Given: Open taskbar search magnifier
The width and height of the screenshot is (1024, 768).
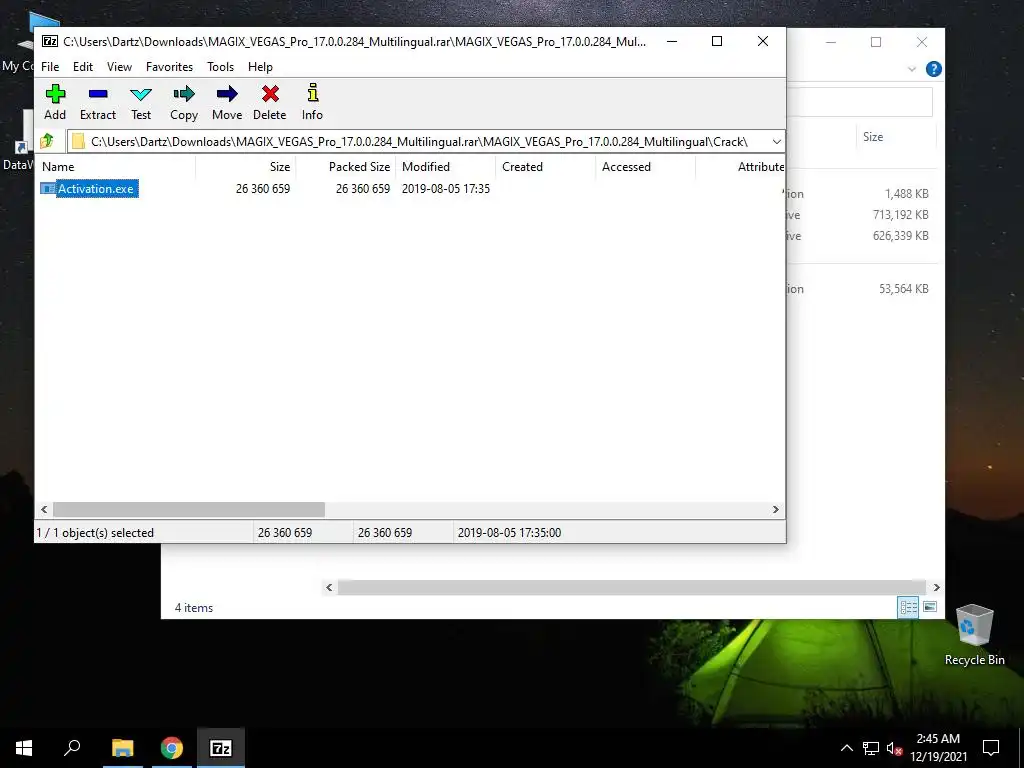Looking at the screenshot, I should tap(72, 748).
